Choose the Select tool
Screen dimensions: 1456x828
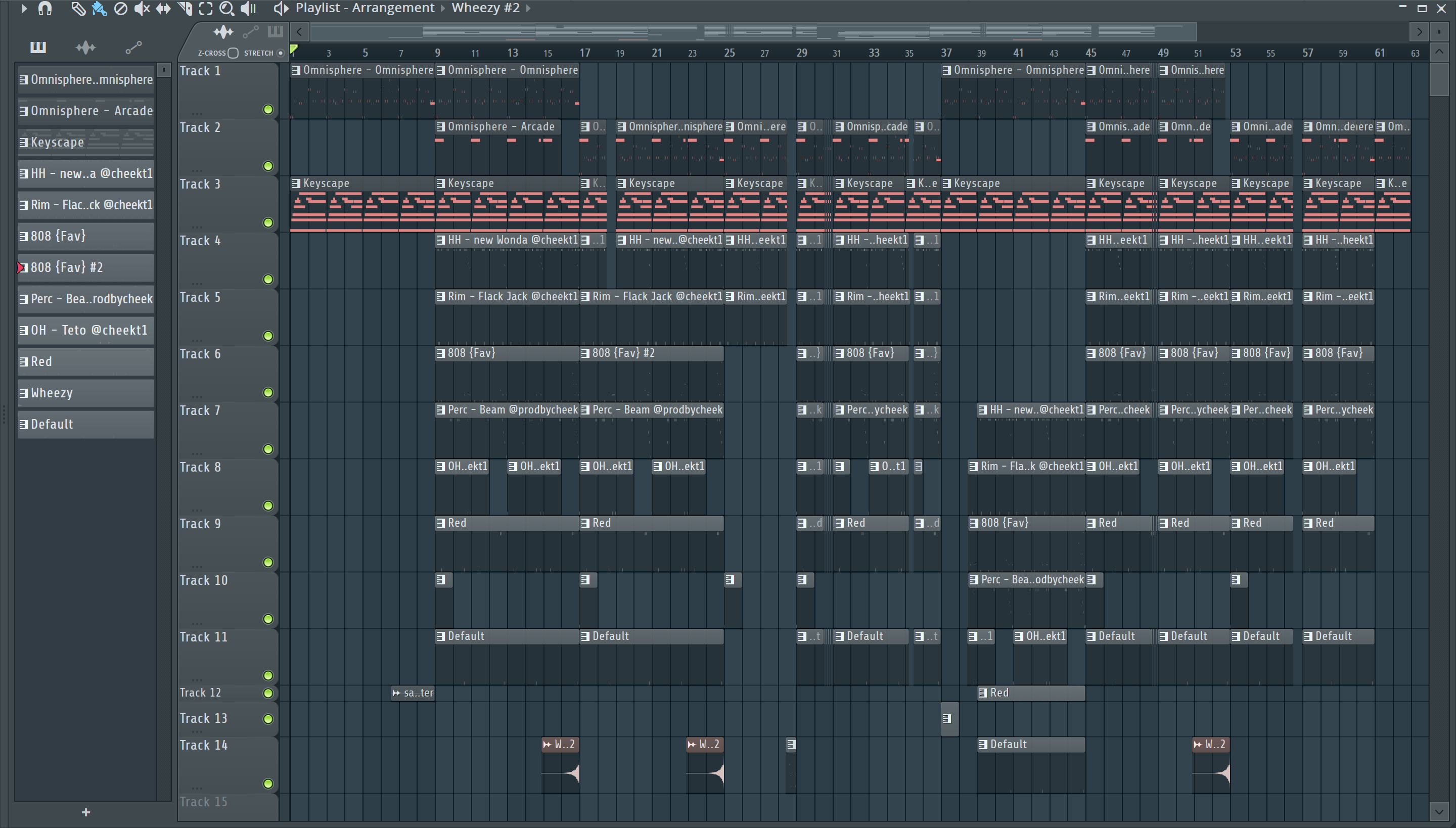coord(206,8)
